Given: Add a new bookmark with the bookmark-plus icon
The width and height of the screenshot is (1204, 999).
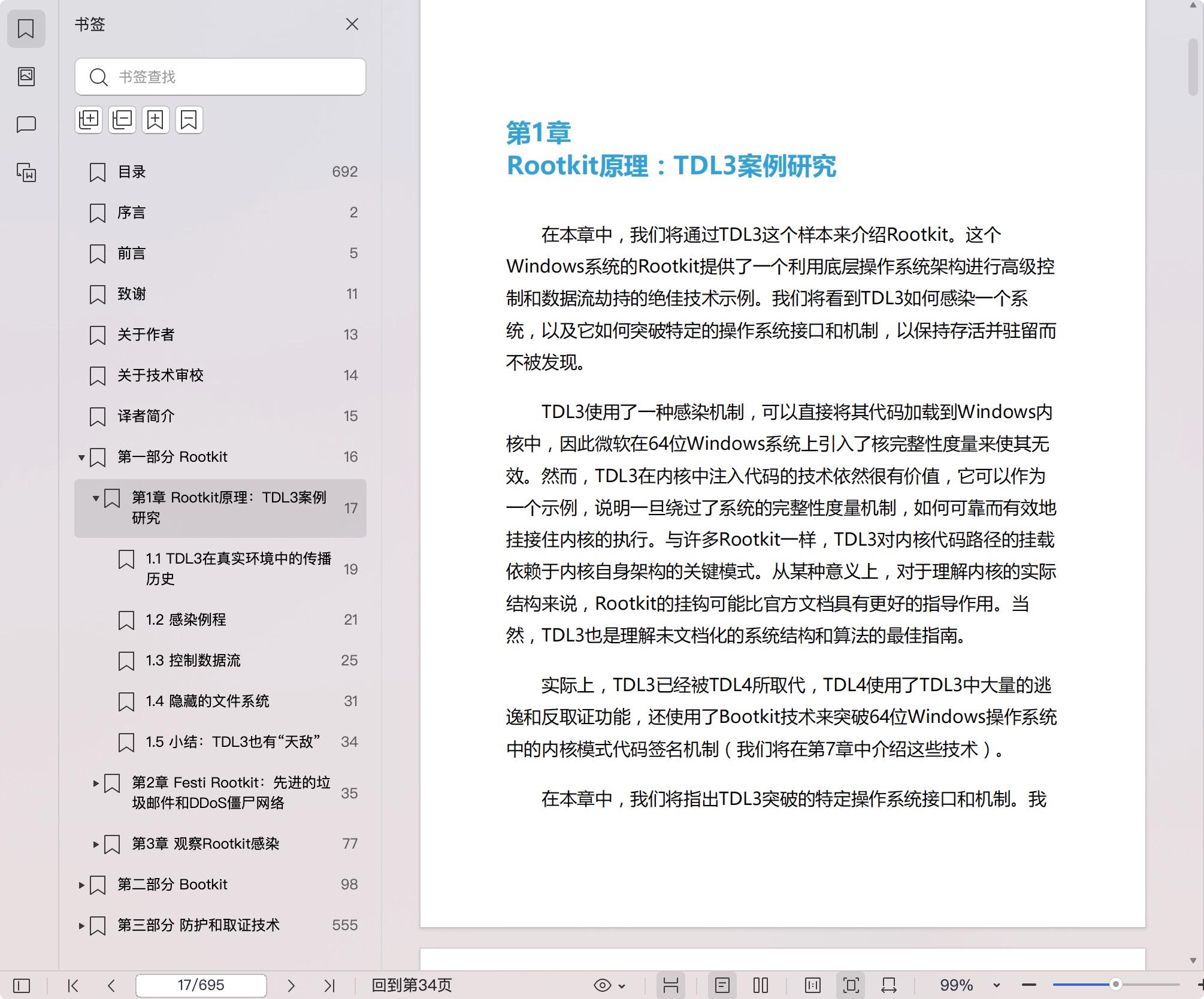Looking at the screenshot, I should click(x=156, y=120).
